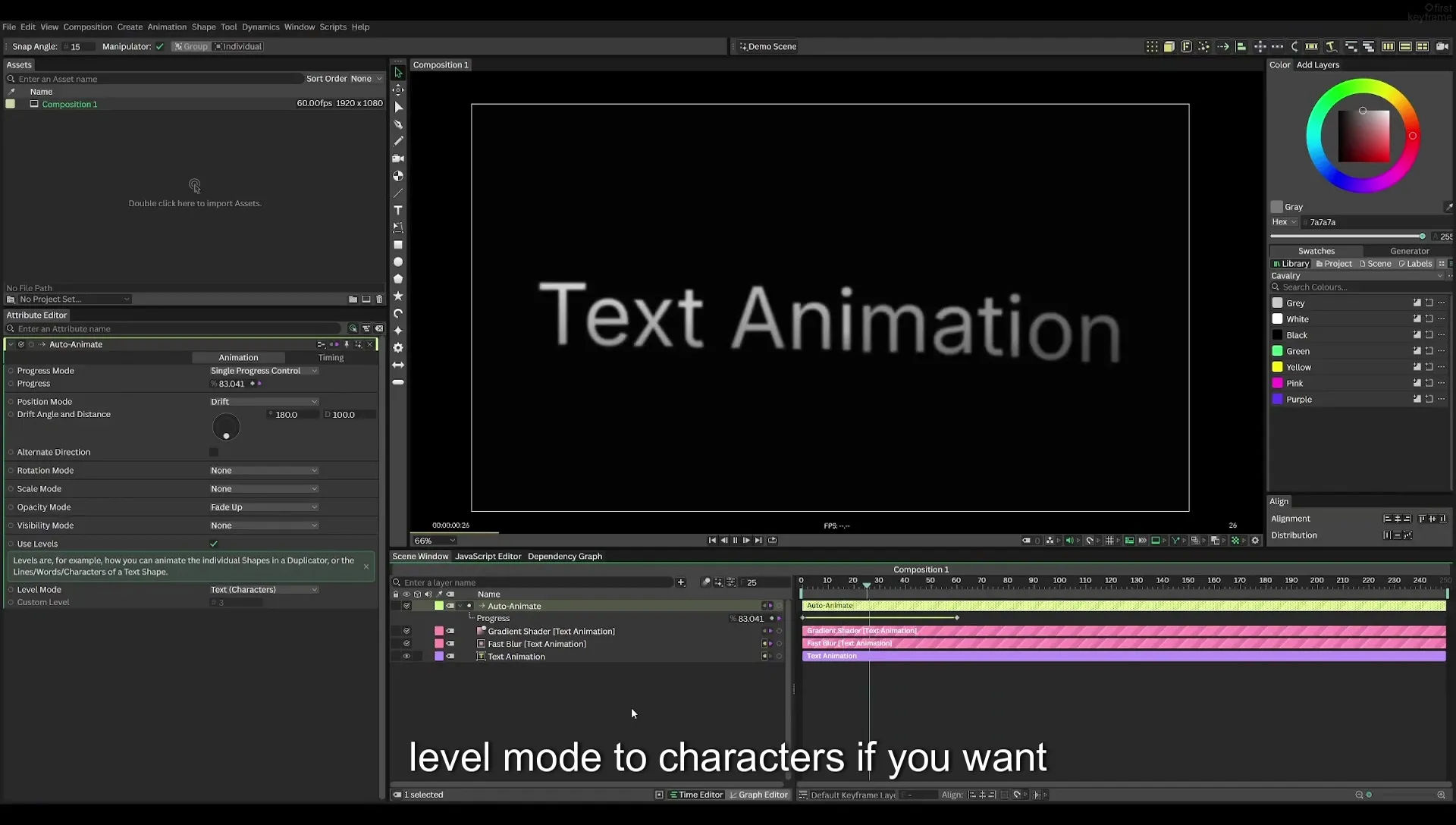Viewport: 1456px width, 825px height.
Task: Uncheck the Use Levels checkbox
Action: pyautogui.click(x=214, y=544)
